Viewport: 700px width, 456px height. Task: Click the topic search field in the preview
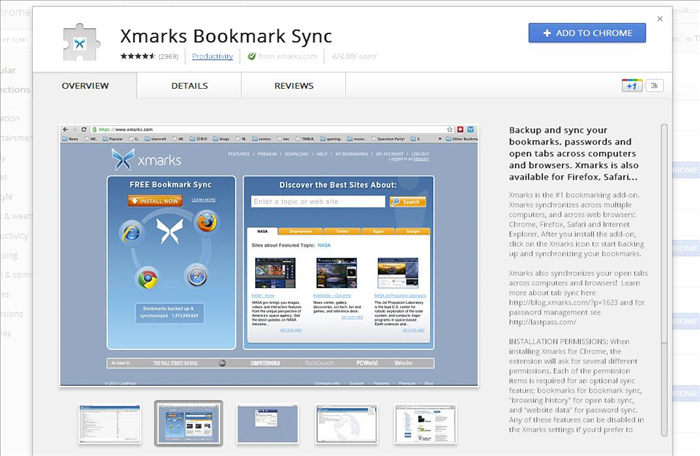[318, 201]
